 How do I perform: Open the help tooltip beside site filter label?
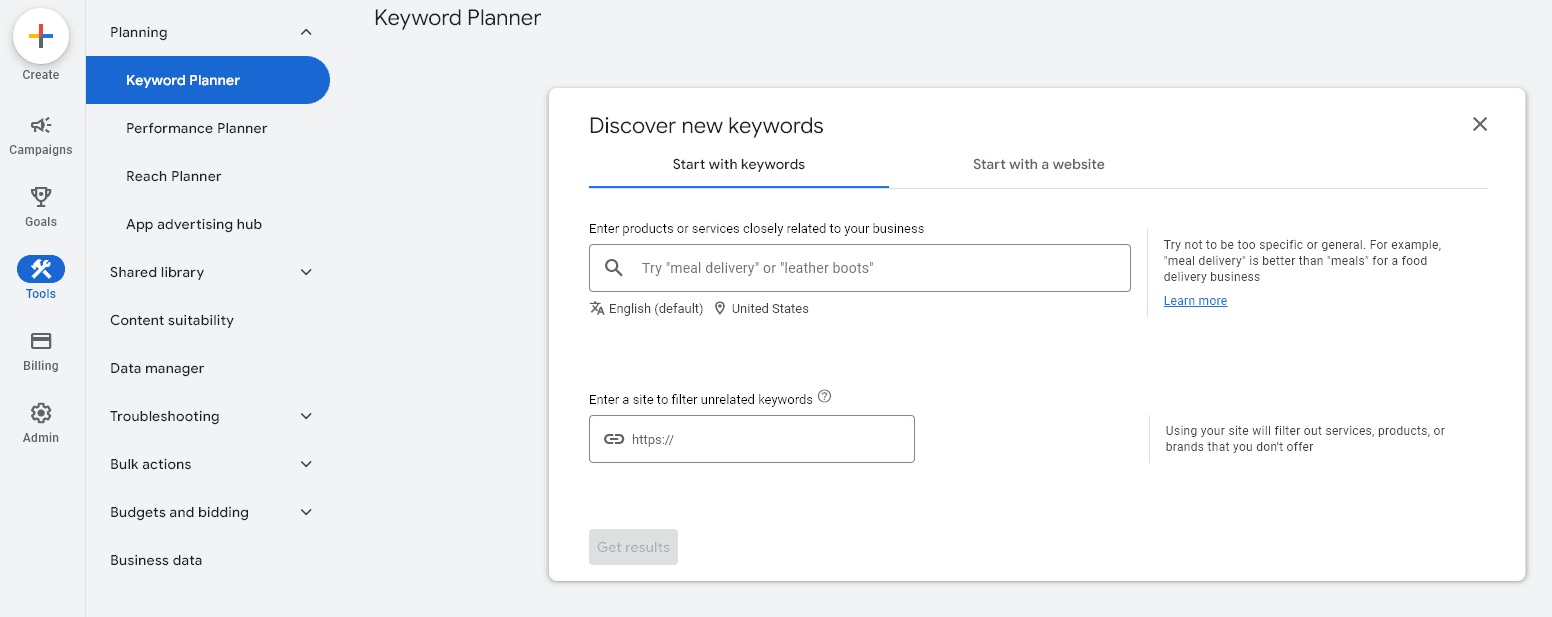824,396
